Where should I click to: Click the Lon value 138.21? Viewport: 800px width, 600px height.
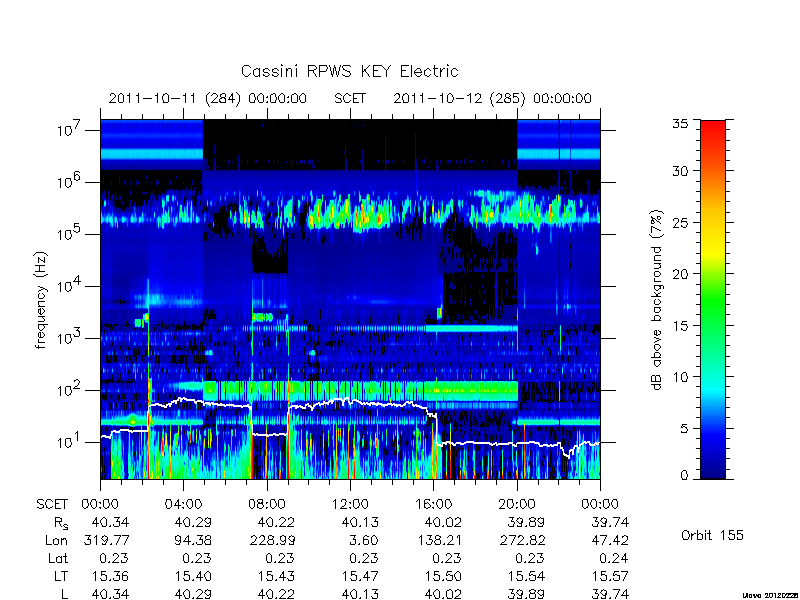[439, 540]
